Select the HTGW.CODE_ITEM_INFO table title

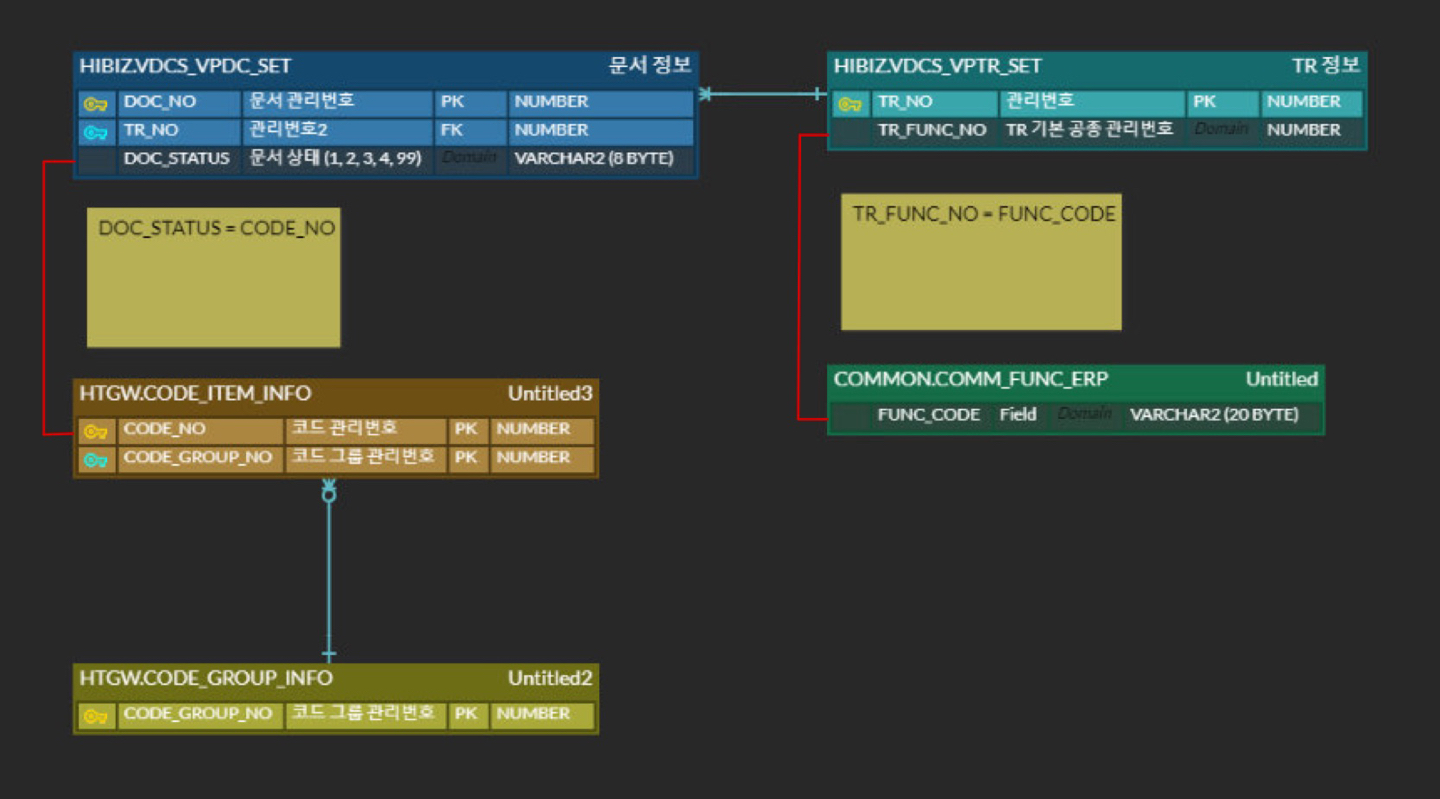click(x=195, y=393)
